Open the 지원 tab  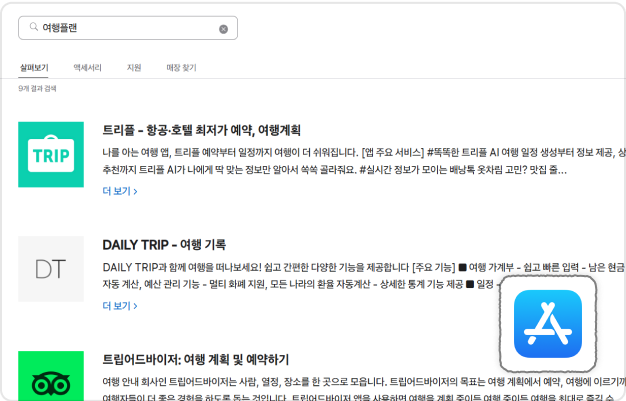[x=134, y=67]
